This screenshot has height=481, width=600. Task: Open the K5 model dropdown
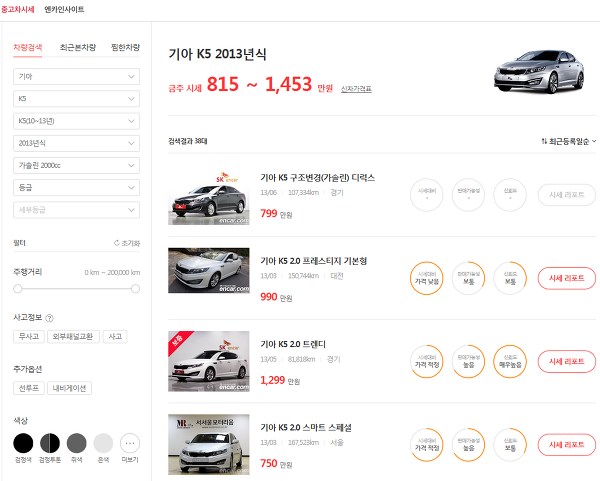pyautogui.click(x=77, y=99)
